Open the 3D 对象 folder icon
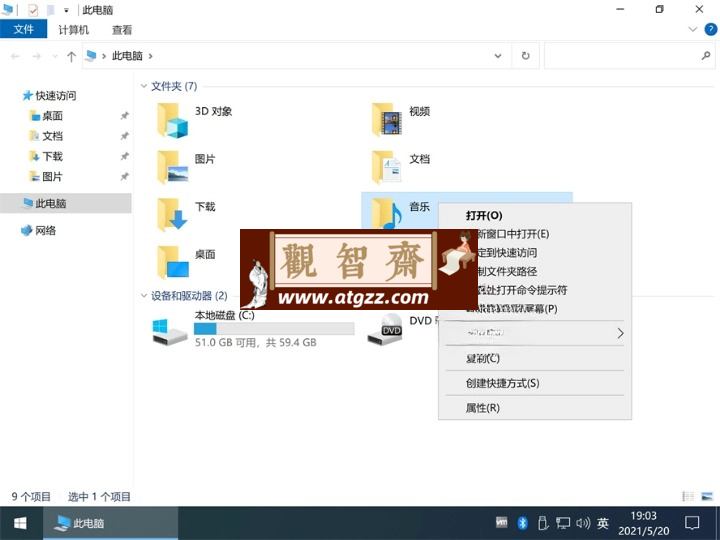This screenshot has width=720, height=540. click(x=172, y=120)
